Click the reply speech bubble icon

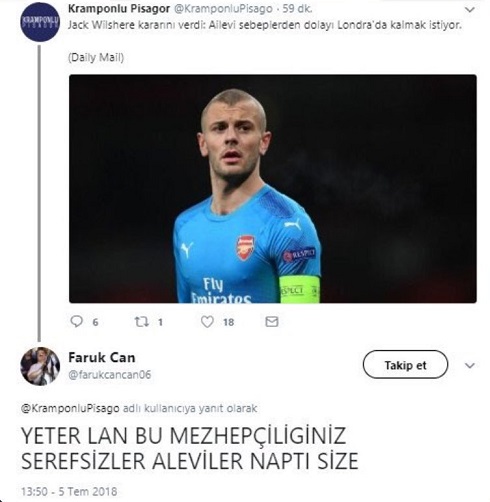(x=77, y=321)
